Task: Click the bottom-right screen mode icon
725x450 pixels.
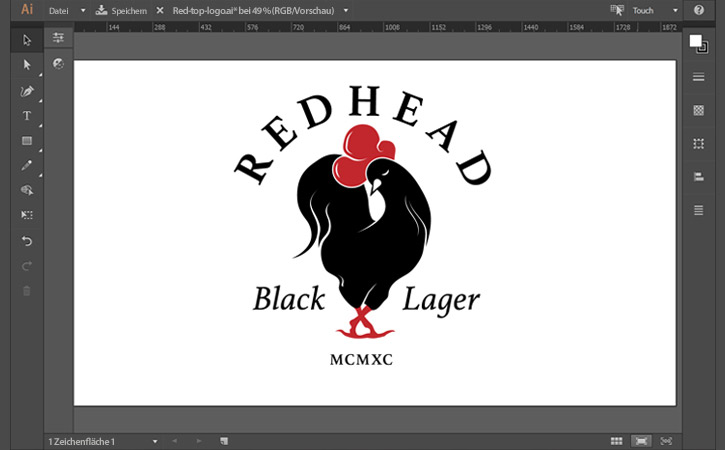Action: point(666,441)
